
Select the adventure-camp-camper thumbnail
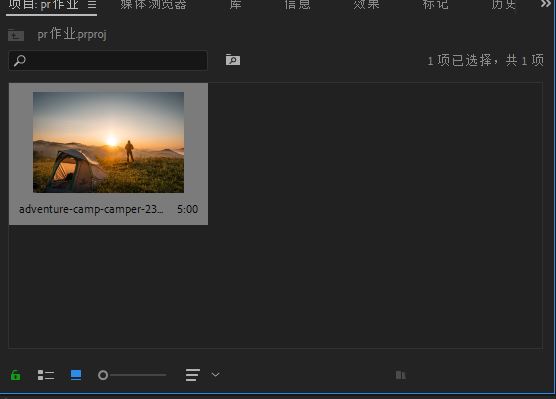pos(109,142)
